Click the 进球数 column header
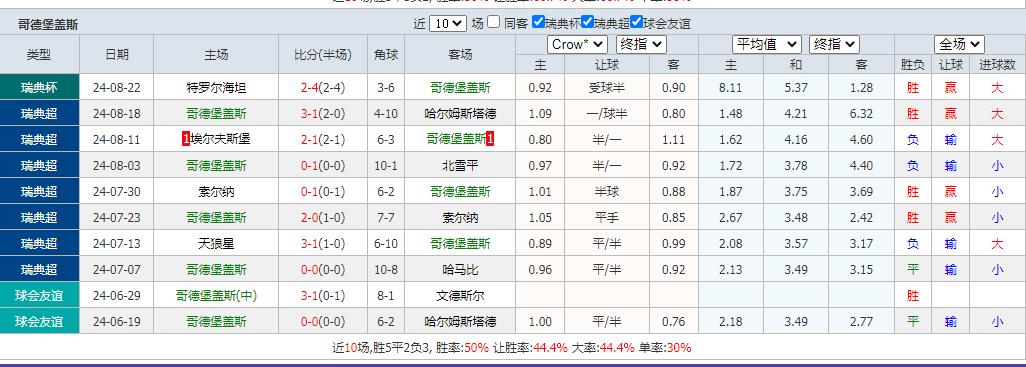 click(997, 65)
